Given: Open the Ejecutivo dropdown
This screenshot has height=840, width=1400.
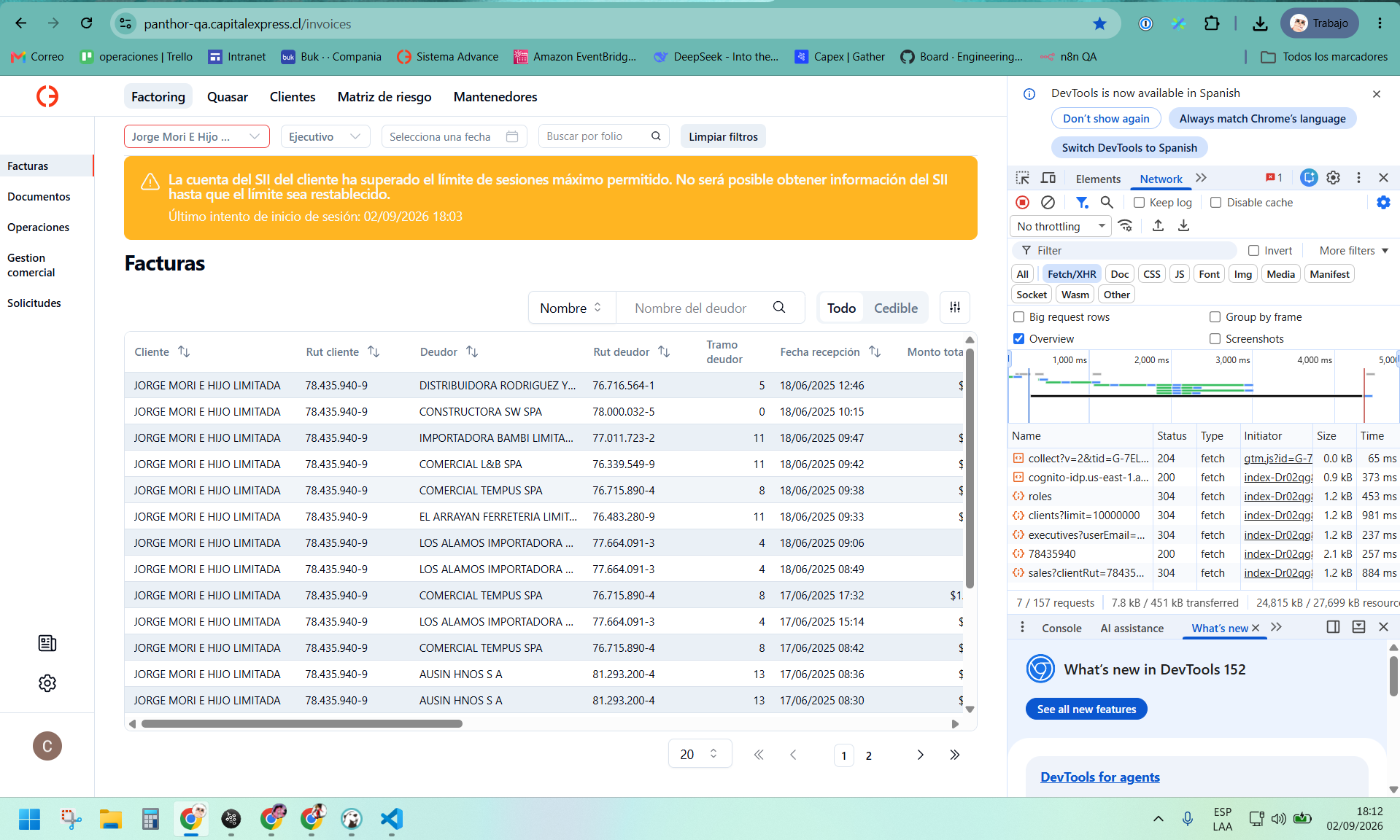Looking at the screenshot, I should coord(325,136).
